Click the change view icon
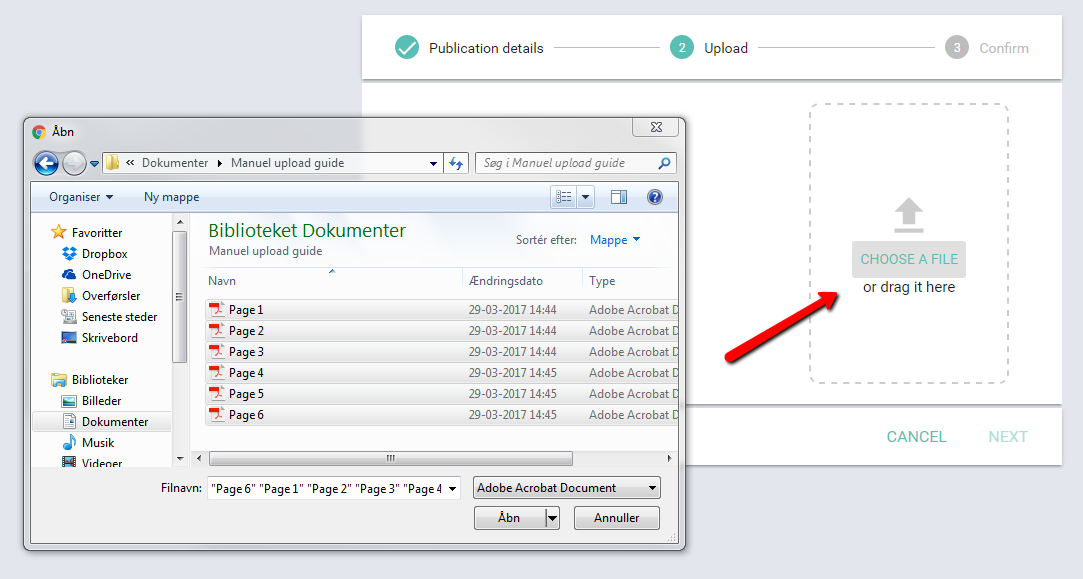Viewport: 1083px width, 579px height. pyautogui.click(x=564, y=197)
